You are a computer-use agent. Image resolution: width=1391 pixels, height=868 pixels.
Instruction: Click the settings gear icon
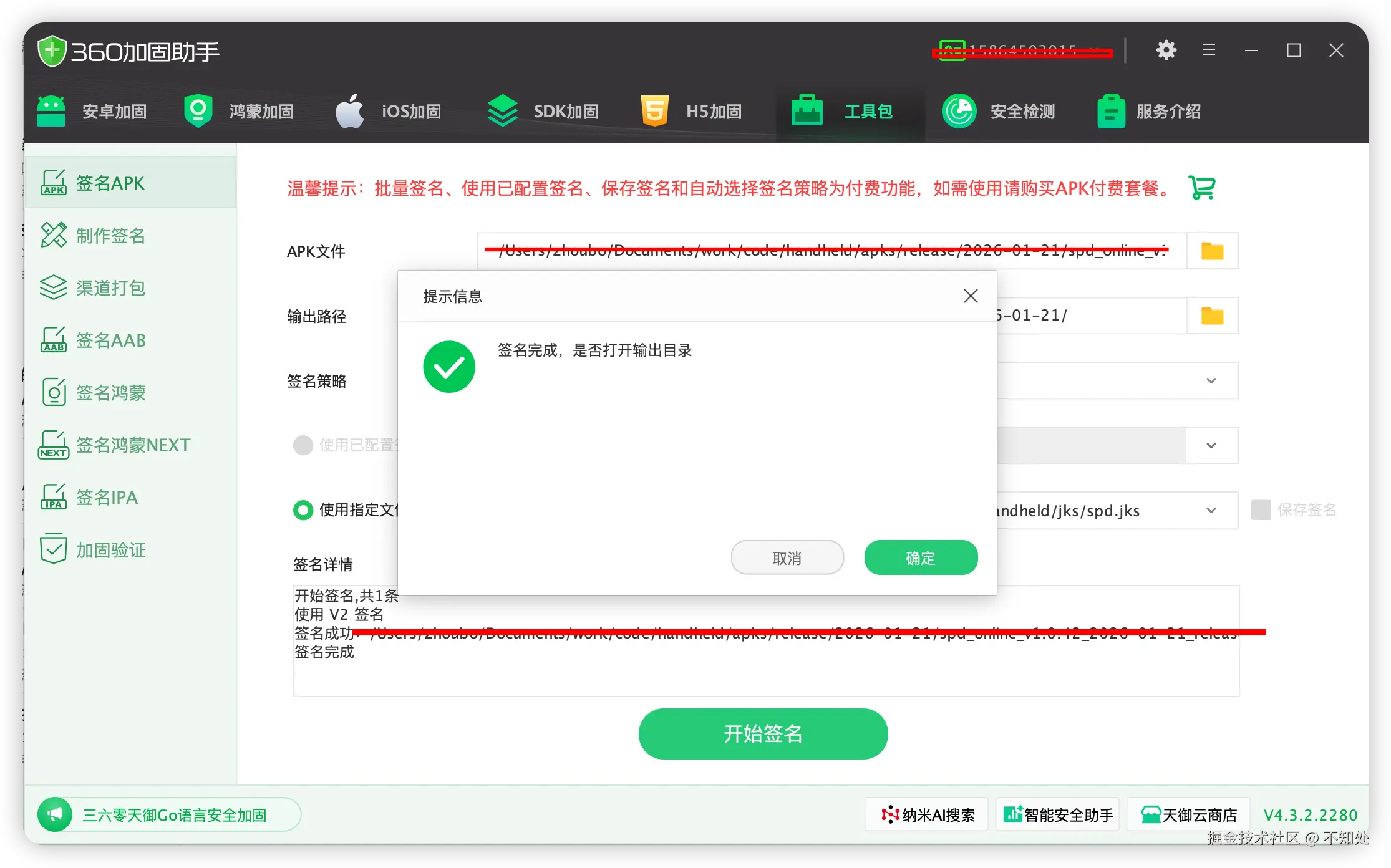click(x=1166, y=51)
